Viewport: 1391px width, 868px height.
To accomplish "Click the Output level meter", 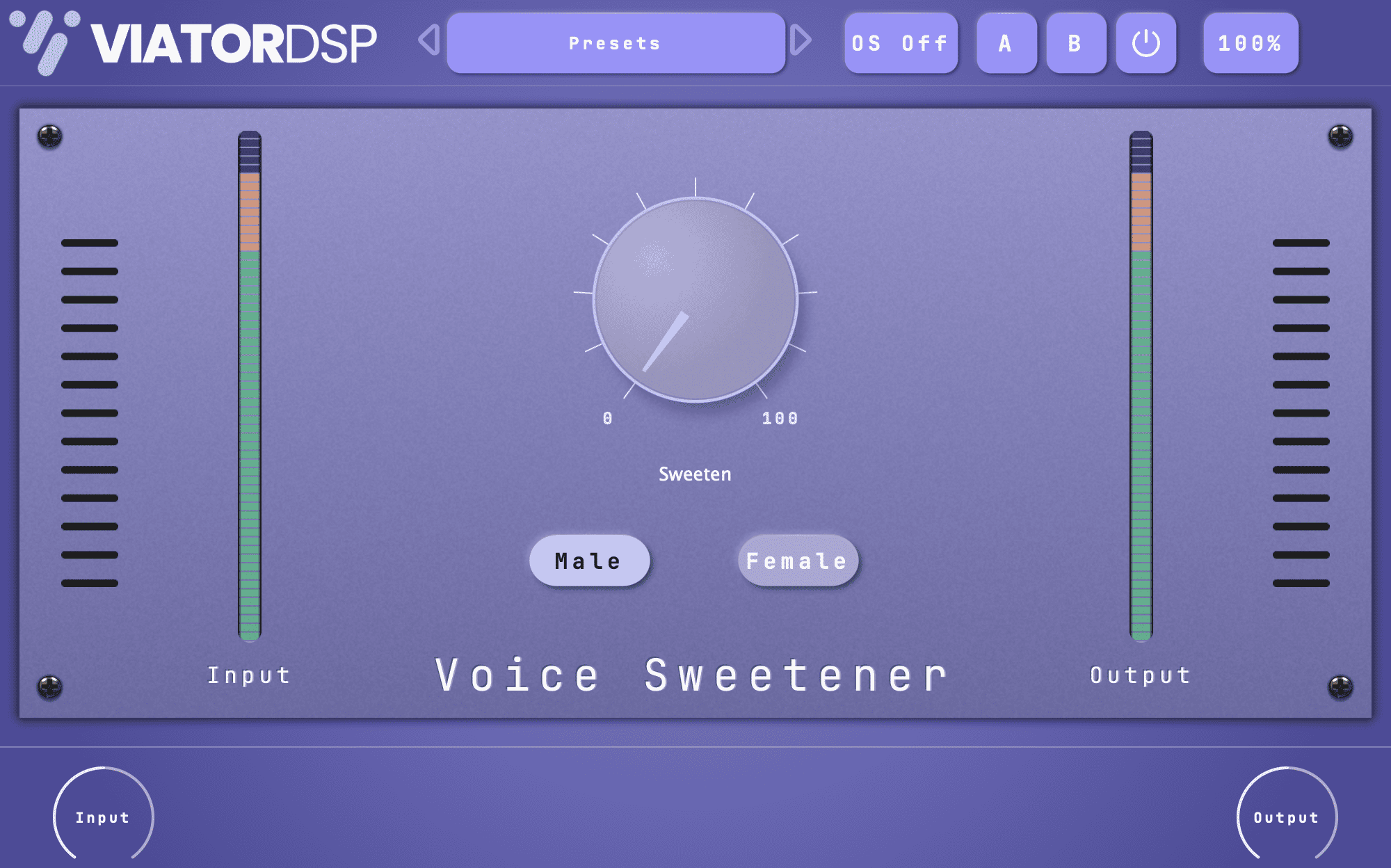I will [x=1141, y=385].
